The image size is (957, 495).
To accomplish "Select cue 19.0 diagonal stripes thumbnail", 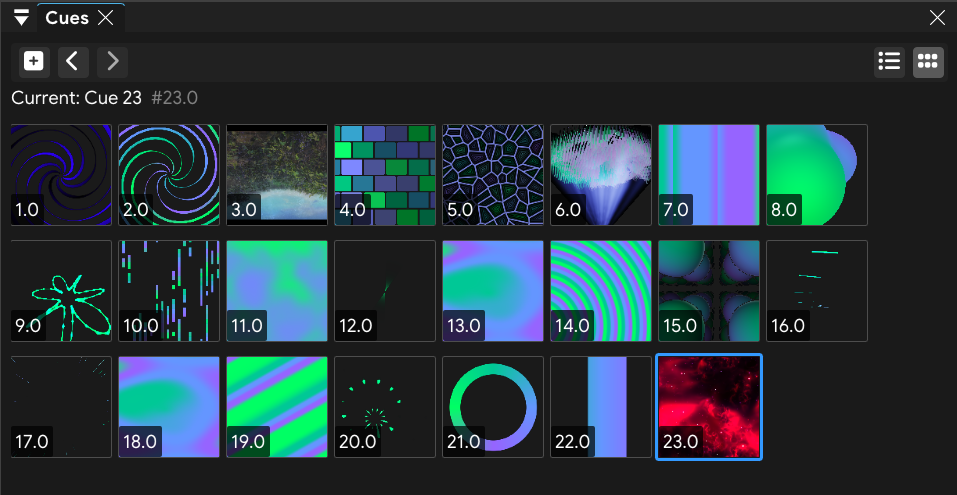I will [277, 407].
